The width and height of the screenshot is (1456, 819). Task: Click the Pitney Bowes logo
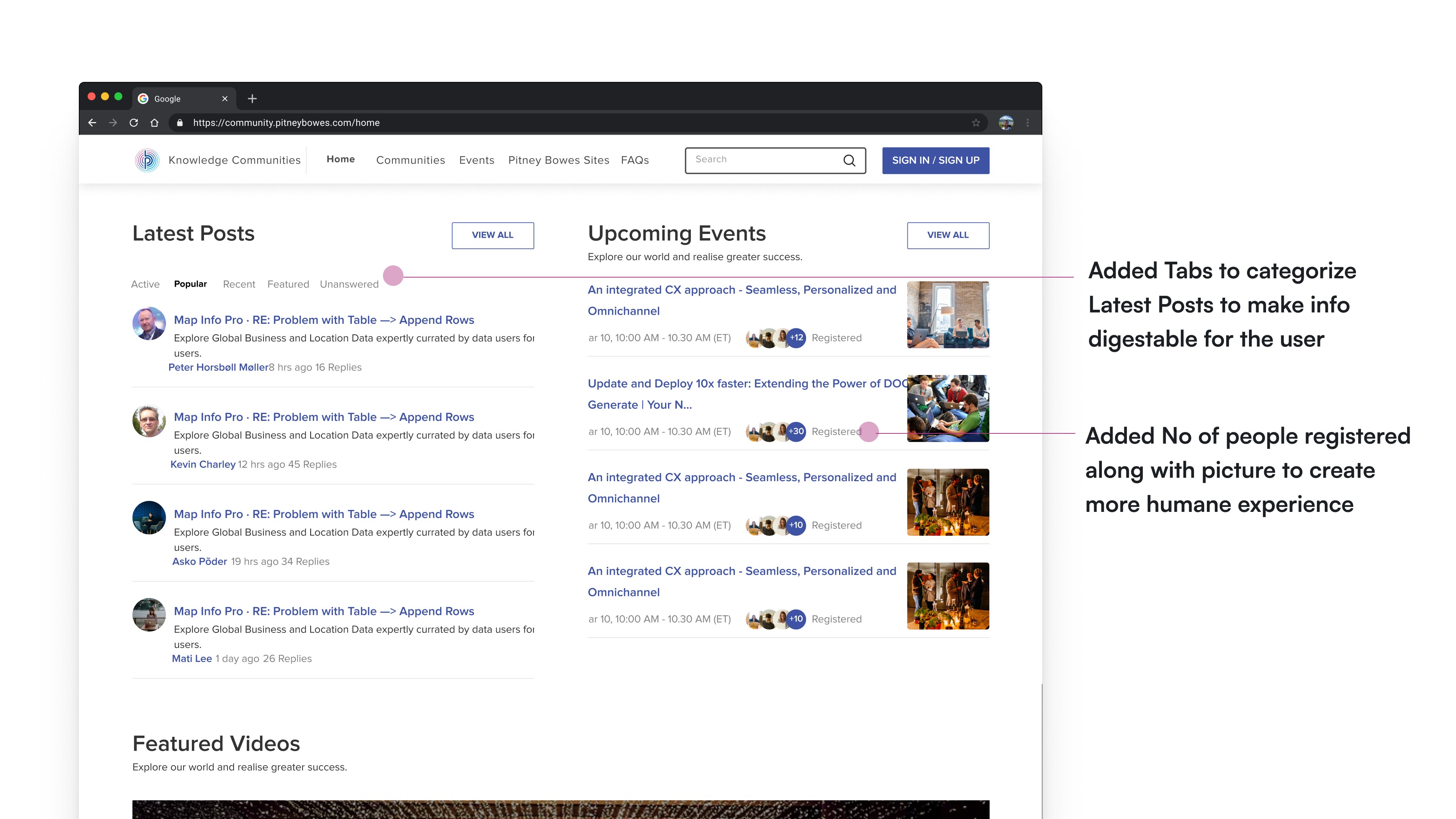coord(147,160)
